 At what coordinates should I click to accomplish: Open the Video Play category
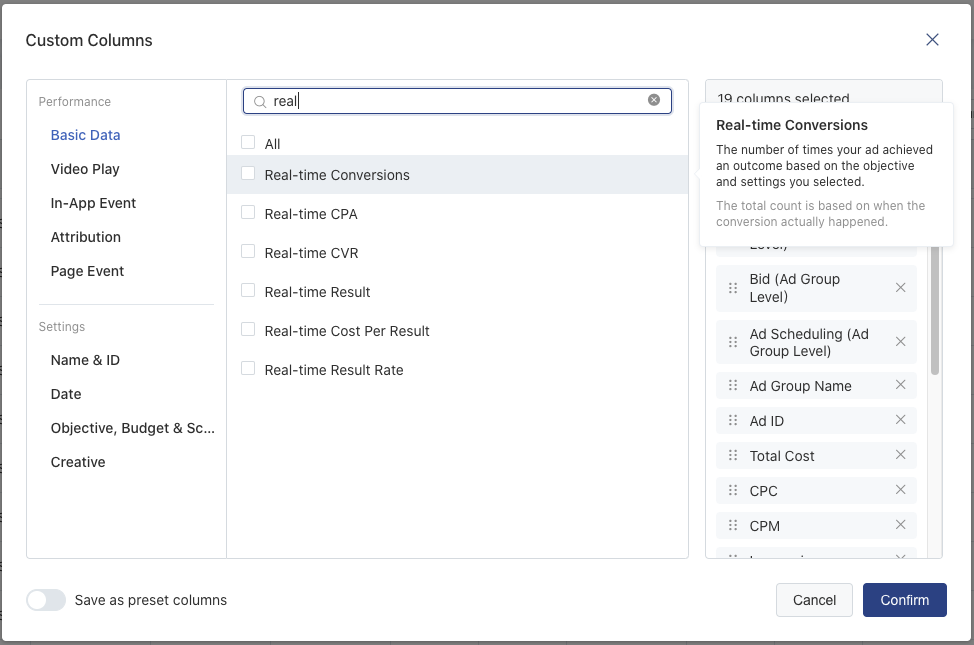pyautogui.click(x=85, y=169)
